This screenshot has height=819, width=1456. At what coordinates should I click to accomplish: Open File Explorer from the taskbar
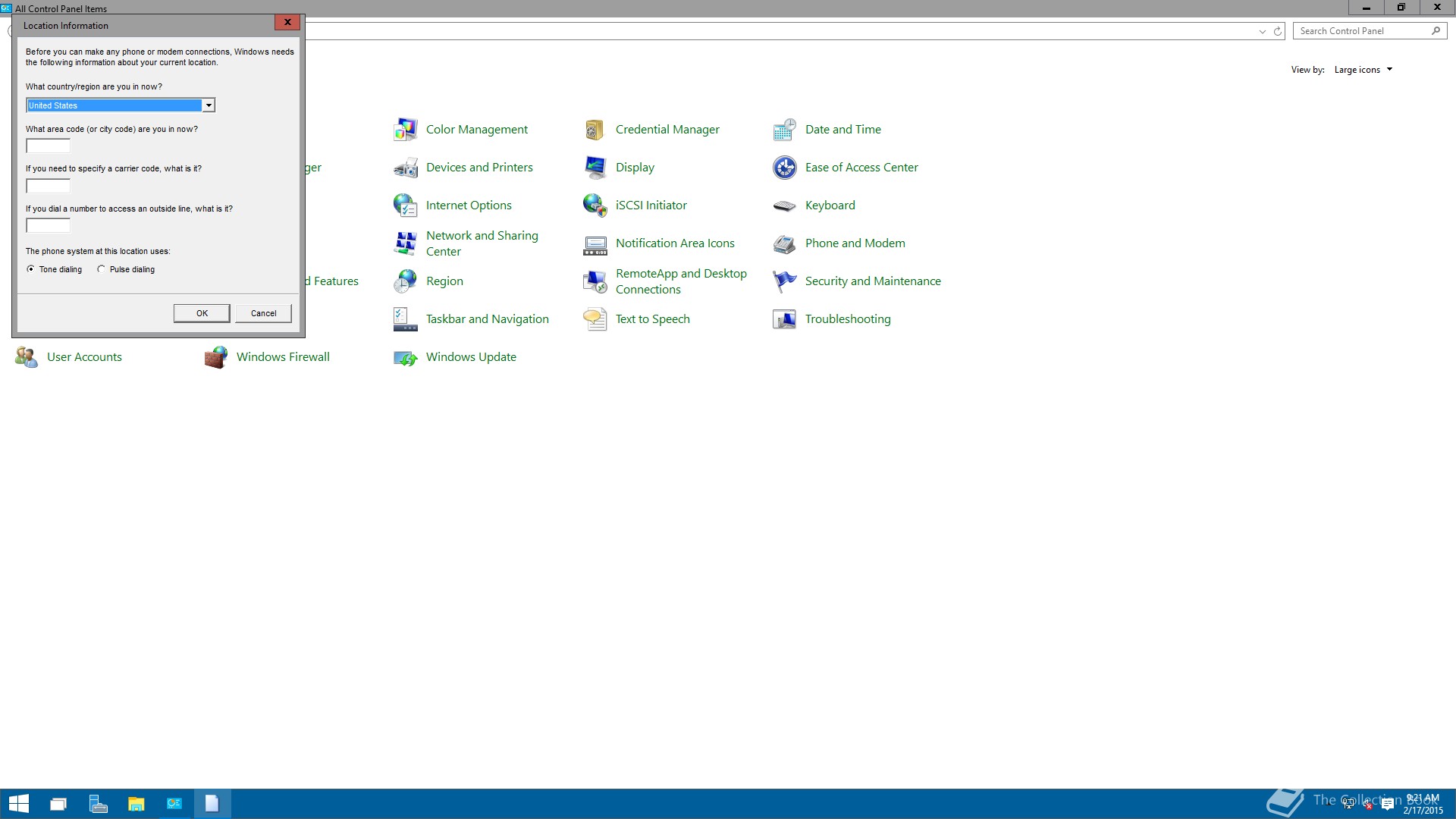pyautogui.click(x=136, y=804)
